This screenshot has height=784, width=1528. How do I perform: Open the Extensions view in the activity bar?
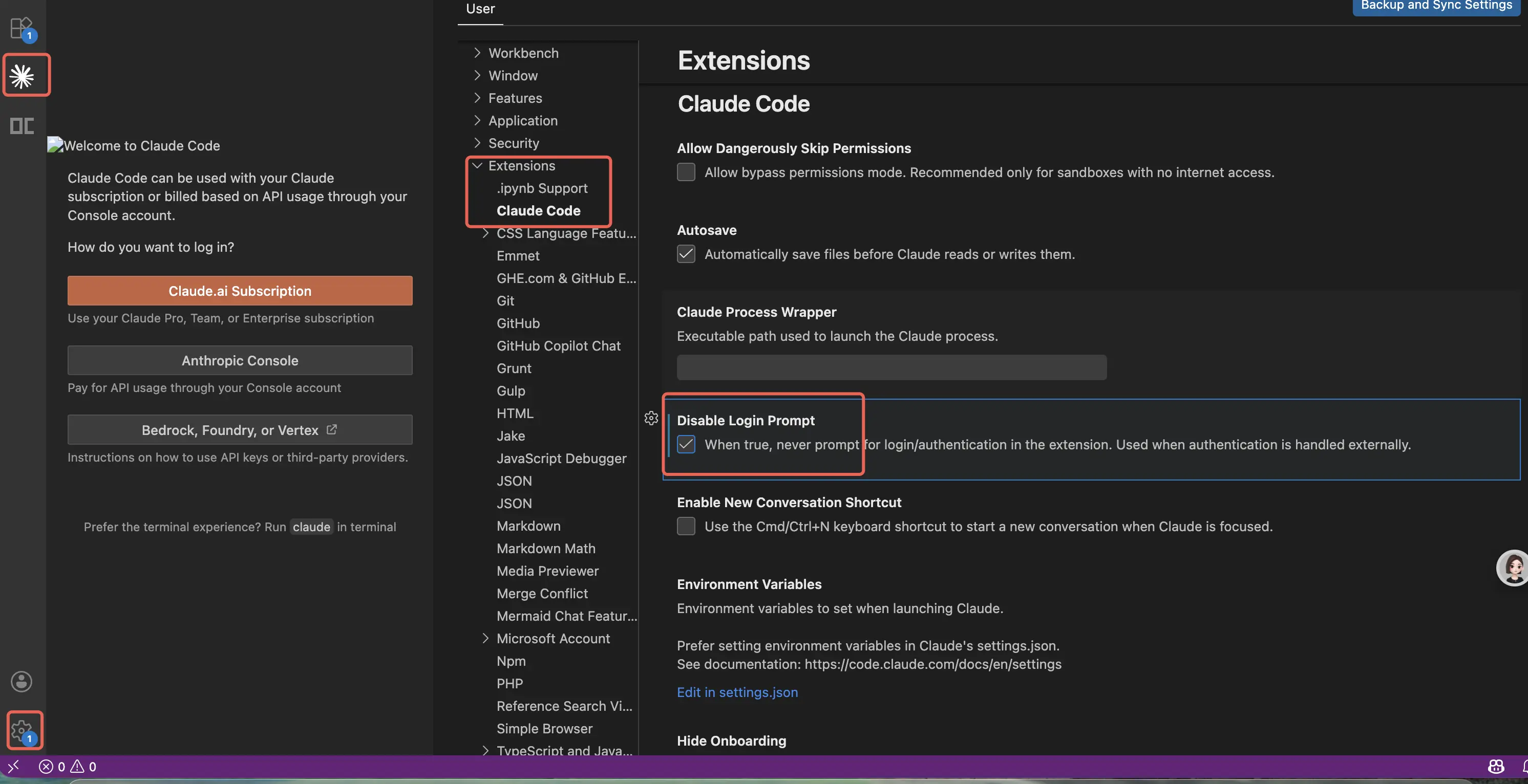[x=22, y=28]
